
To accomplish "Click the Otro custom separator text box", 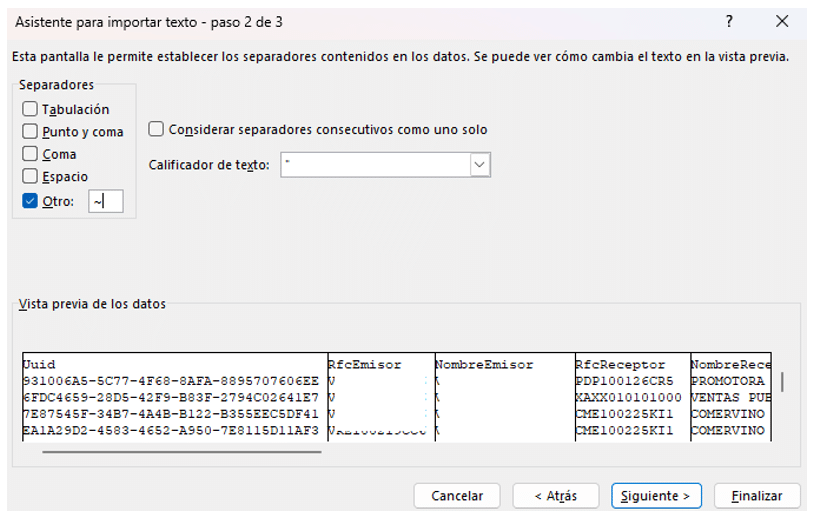I will [x=105, y=201].
